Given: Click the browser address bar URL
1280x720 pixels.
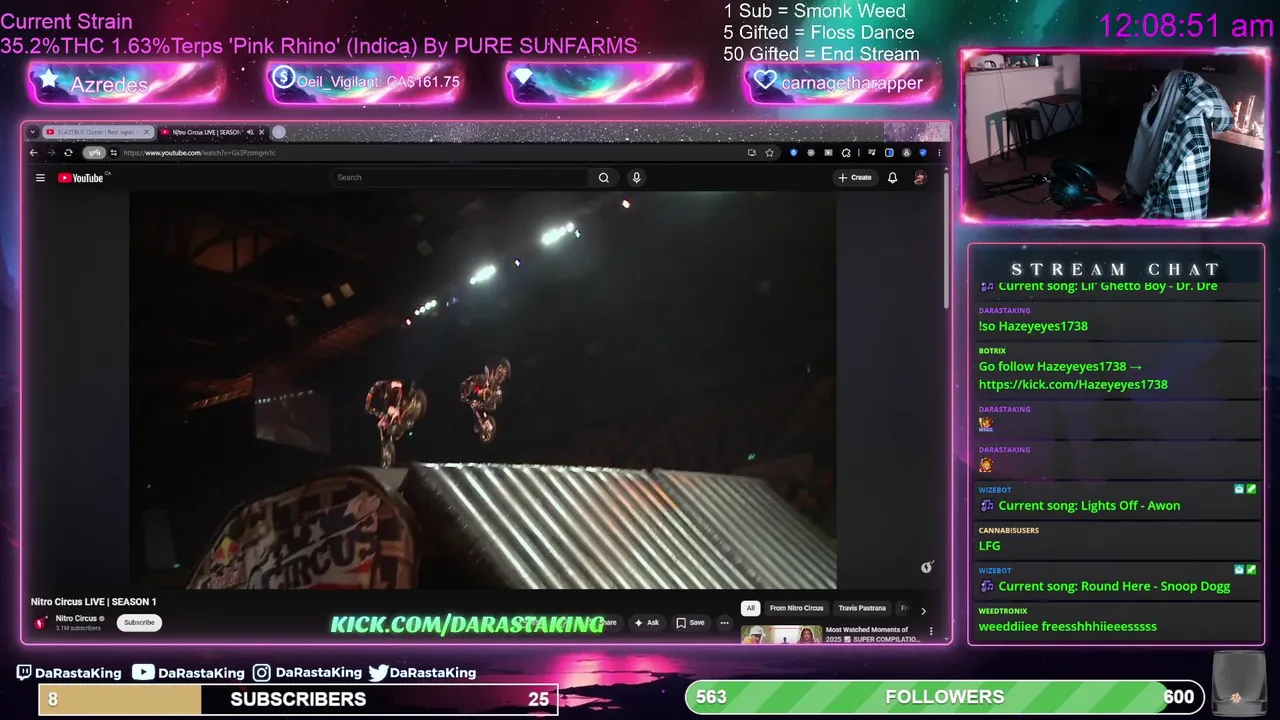Looking at the screenshot, I should pyautogui.click(x=200, y=153).
